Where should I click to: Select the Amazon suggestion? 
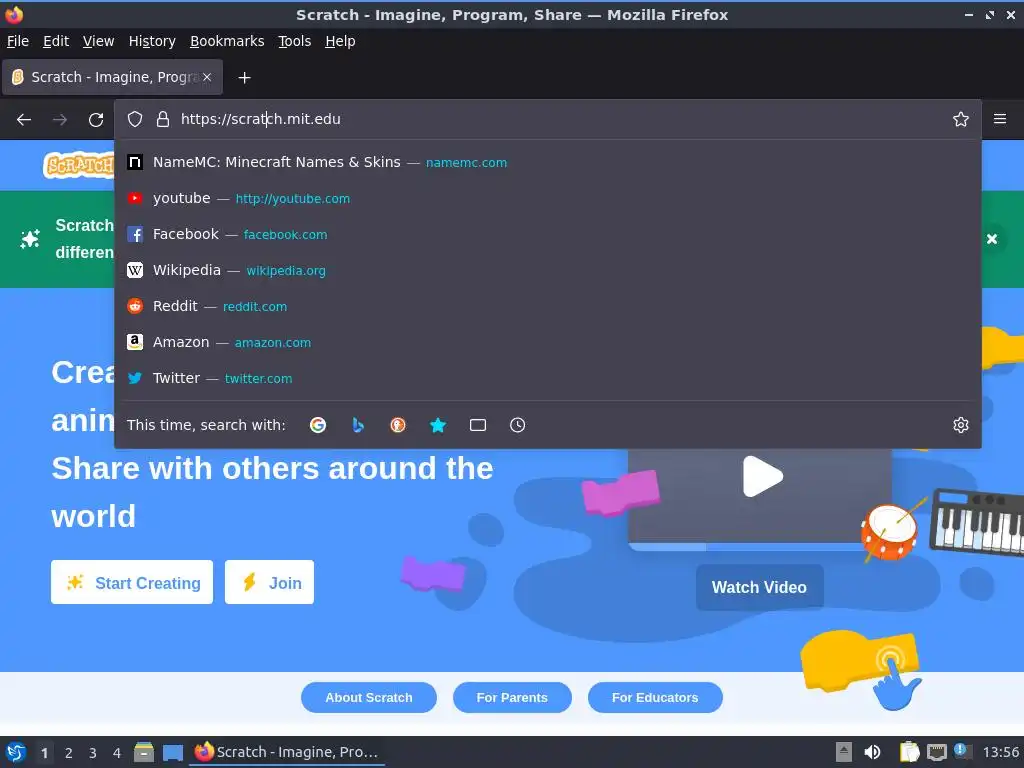[548, 342]
